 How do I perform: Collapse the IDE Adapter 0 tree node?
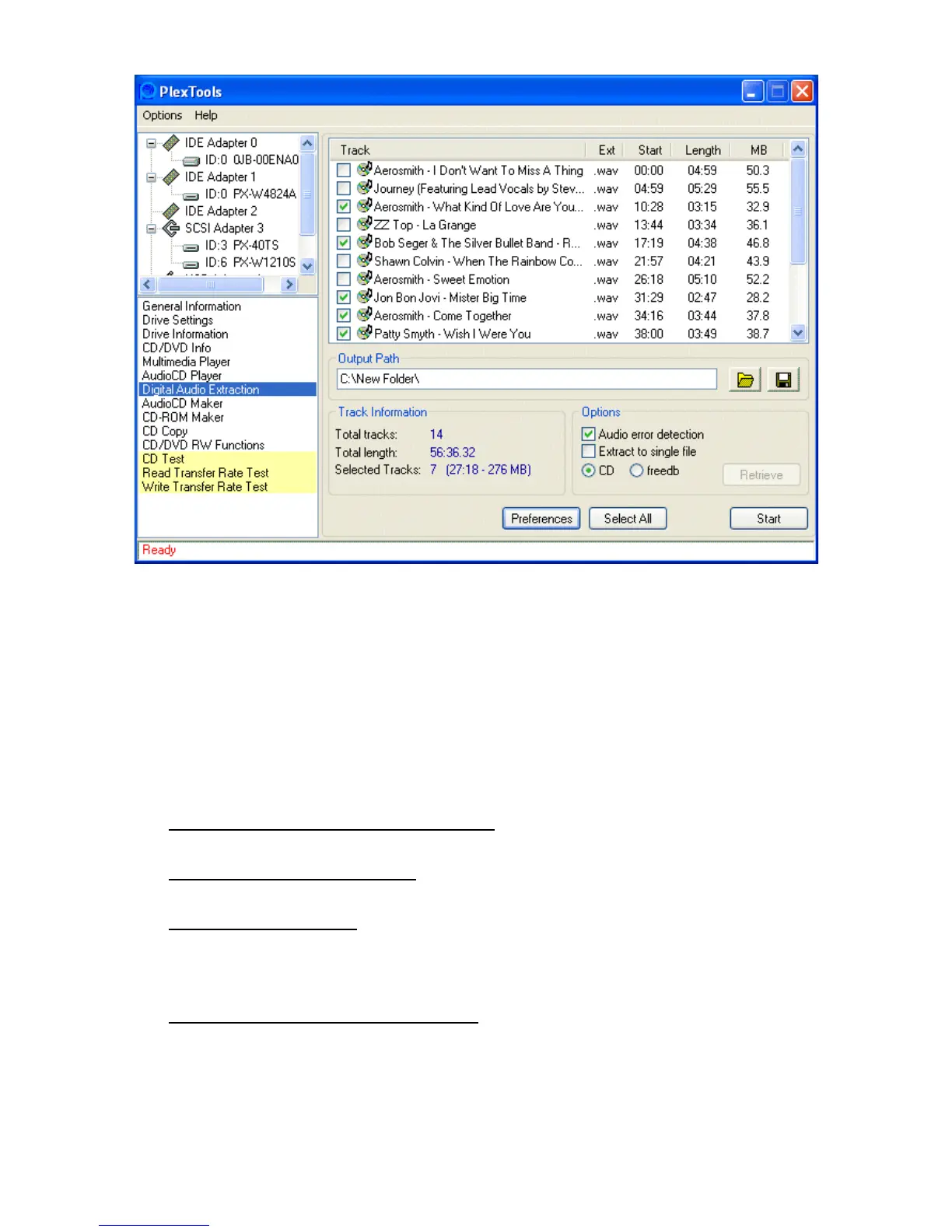click(152, 143)
